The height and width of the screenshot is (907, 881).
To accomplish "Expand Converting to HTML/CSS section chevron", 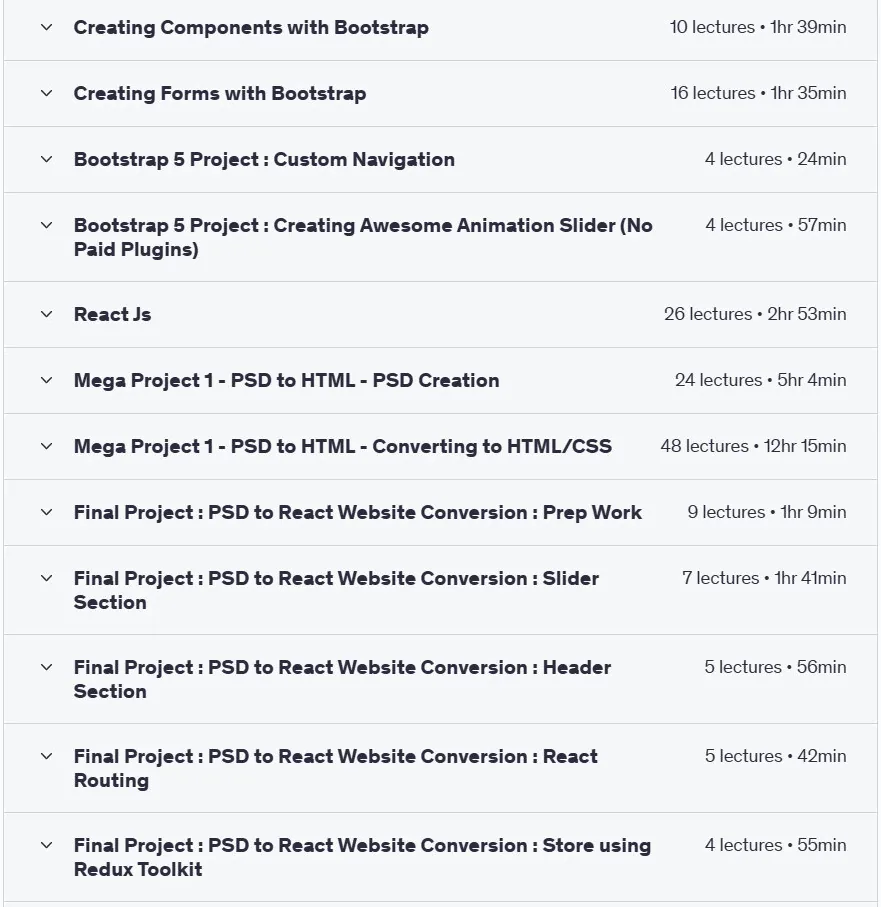I will (x=47, y=446).
